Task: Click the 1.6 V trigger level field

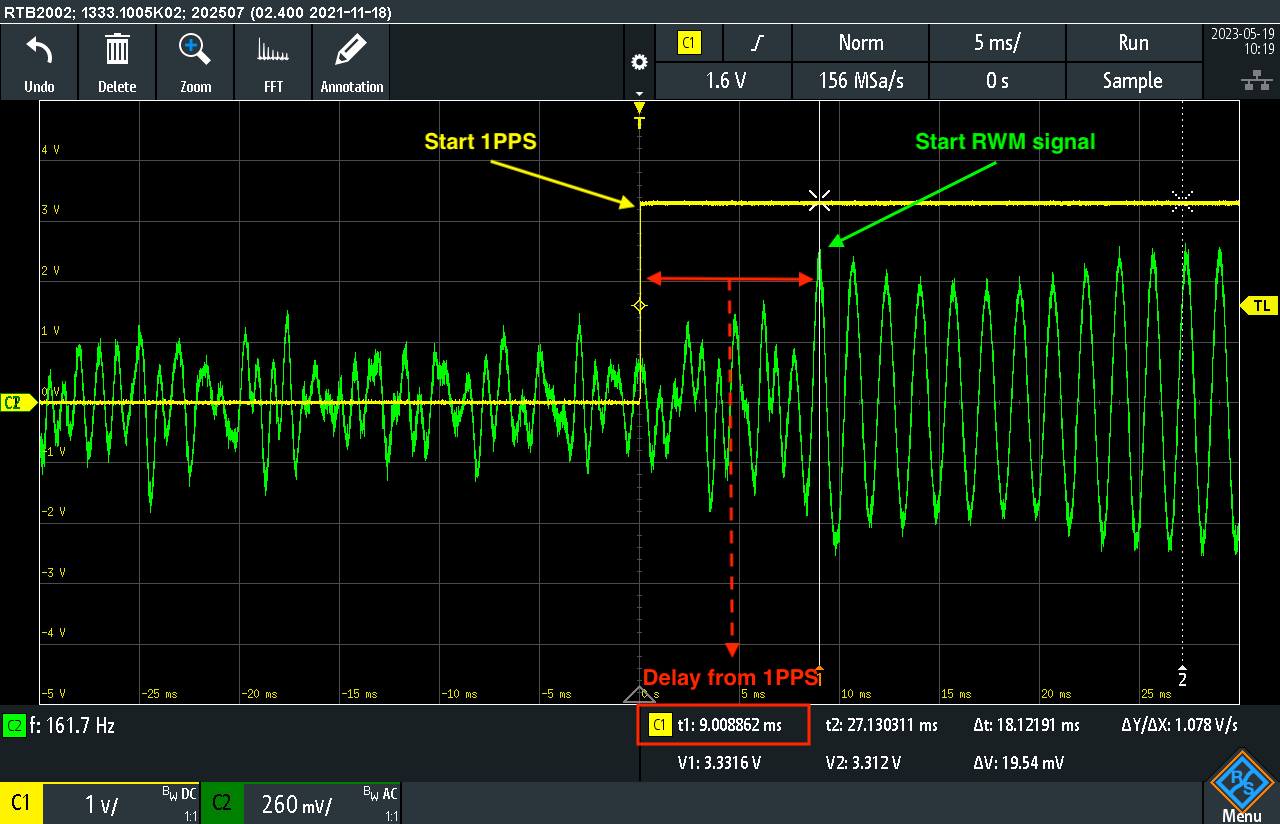Action: [724, 81]
